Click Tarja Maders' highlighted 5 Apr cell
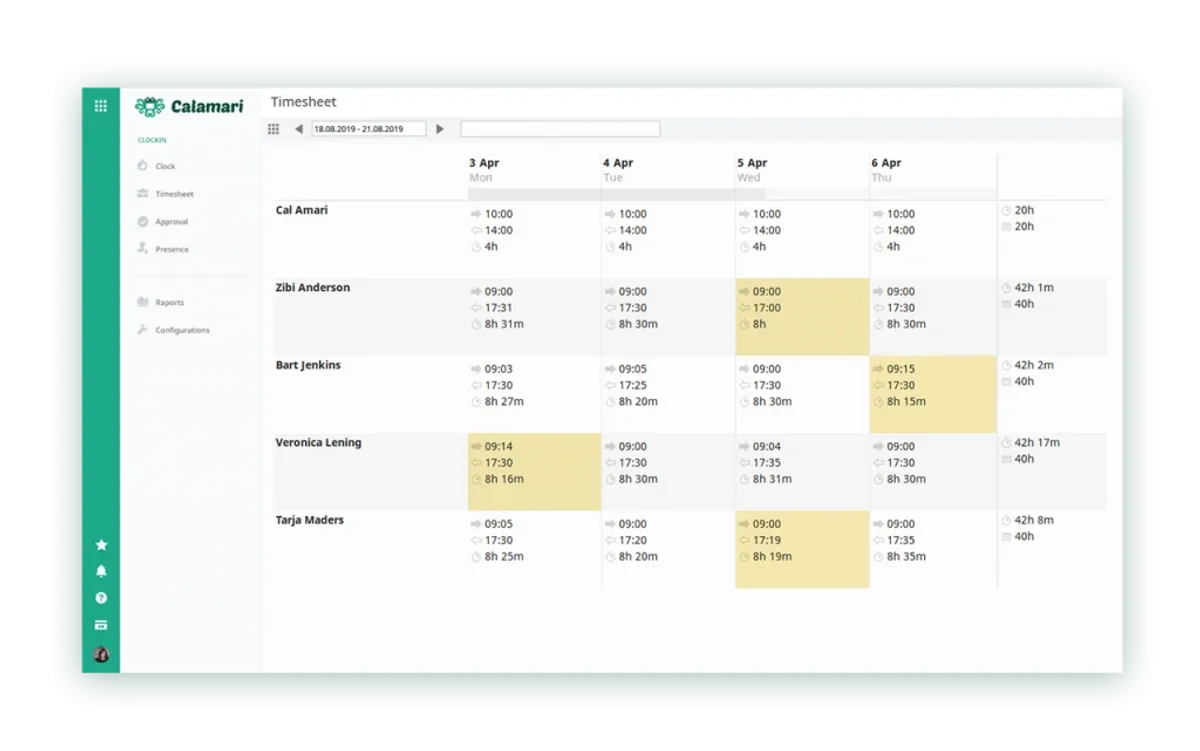 pos(802,549)
